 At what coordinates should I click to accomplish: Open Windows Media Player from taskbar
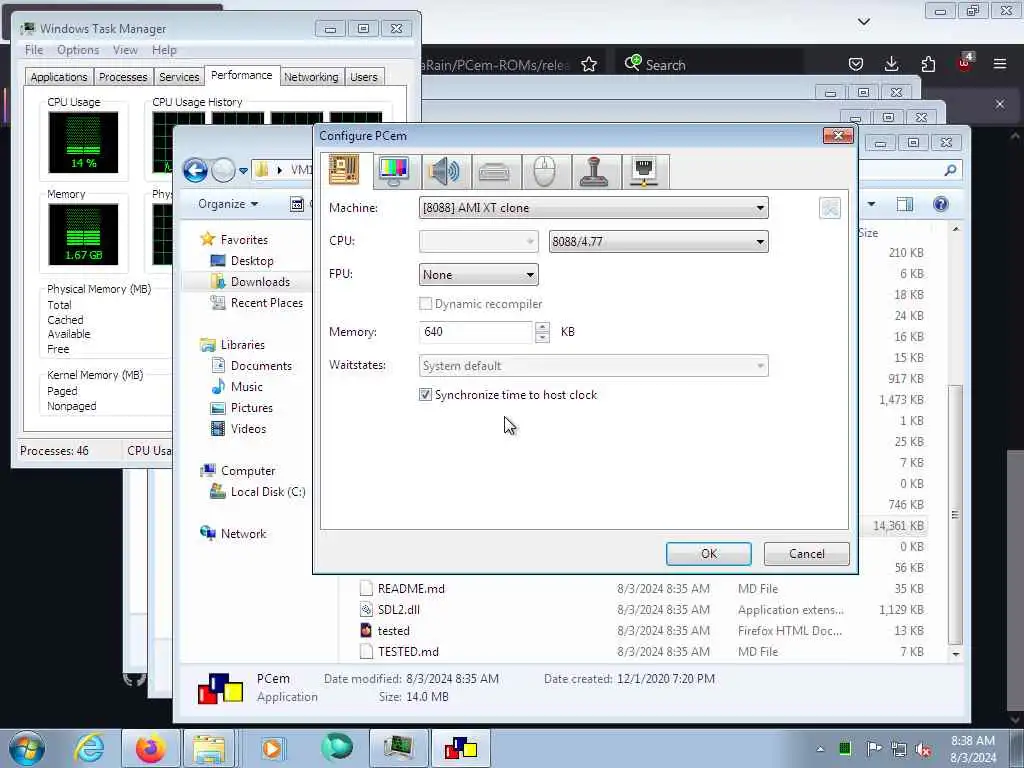point(272,748)
